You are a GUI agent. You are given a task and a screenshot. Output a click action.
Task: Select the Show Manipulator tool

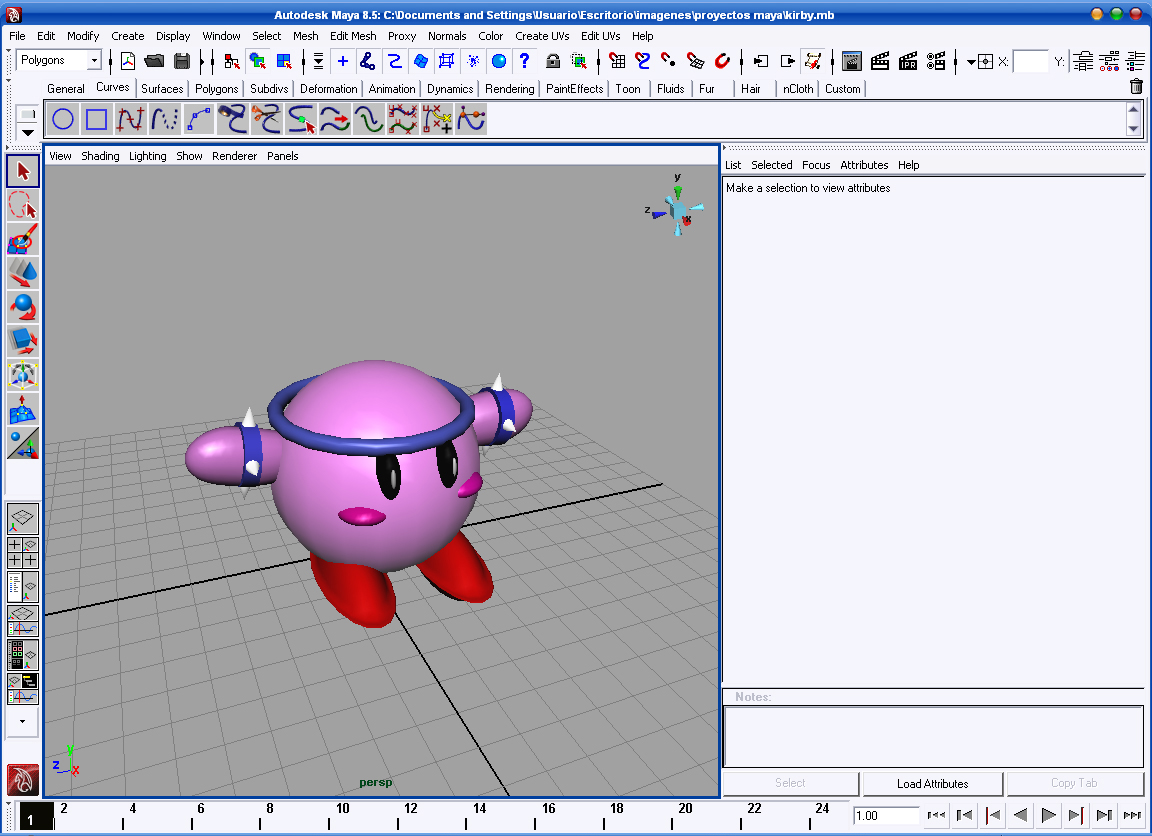pyautogui.click(x=23, y=443)
